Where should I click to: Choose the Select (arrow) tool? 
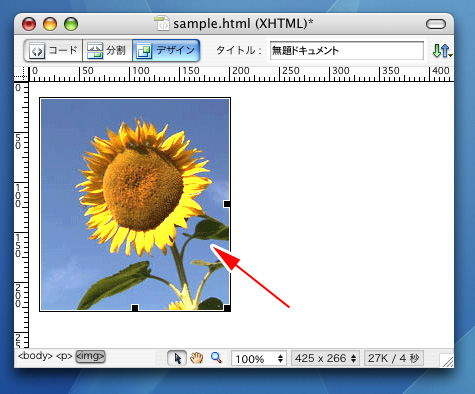(x=177, y=358)
